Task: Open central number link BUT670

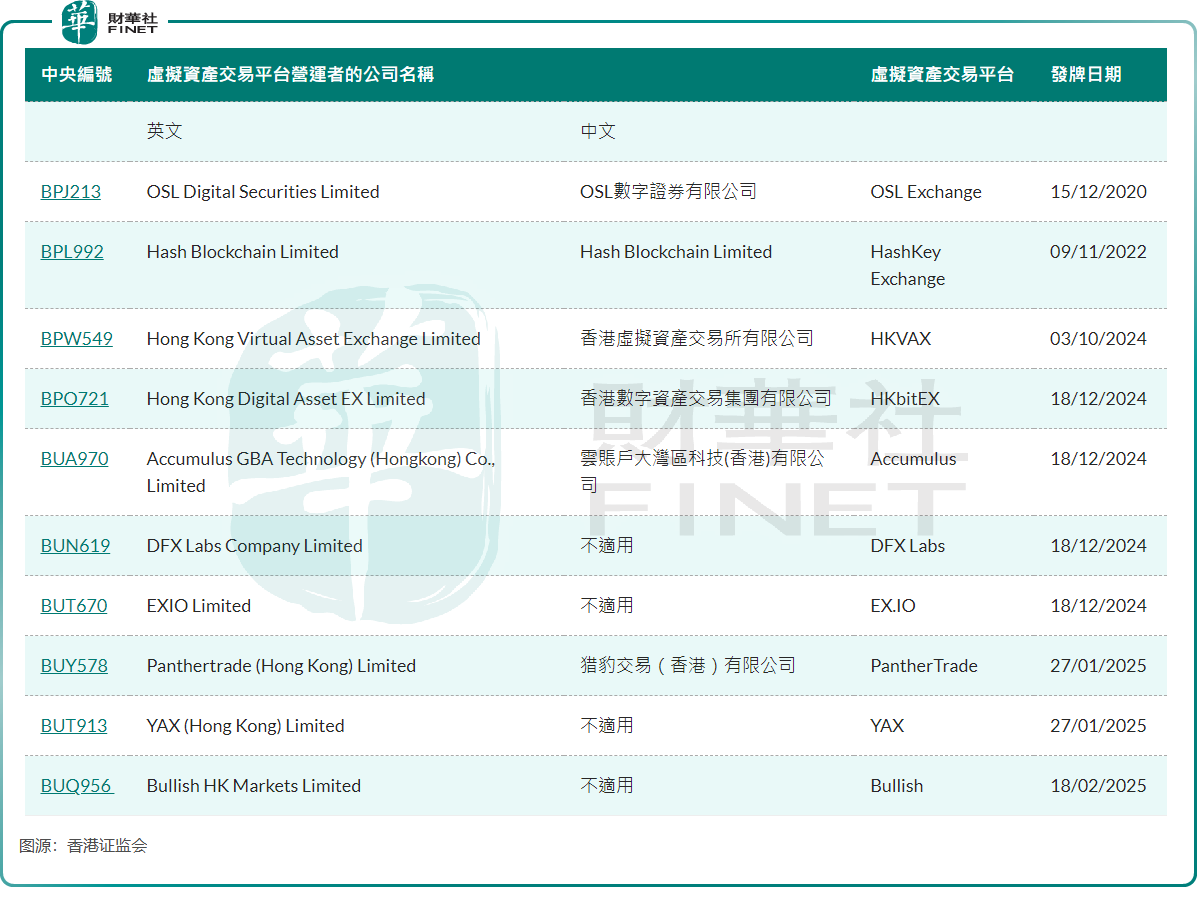Action: tap(73, 605)
